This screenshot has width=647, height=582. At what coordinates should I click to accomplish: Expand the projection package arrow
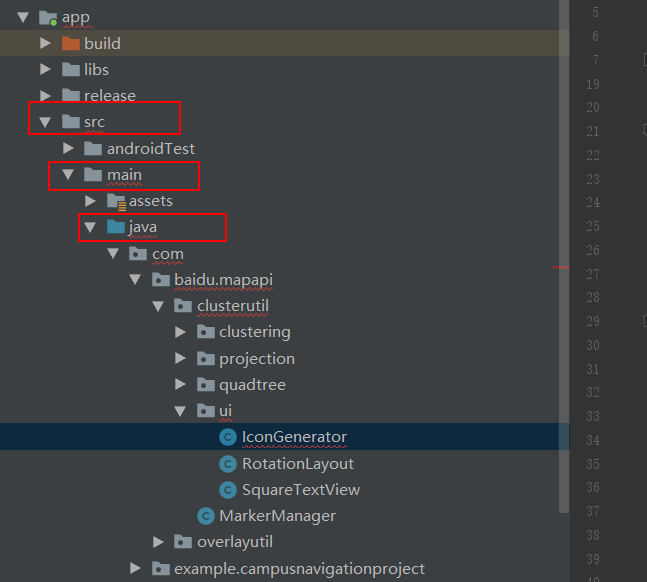point(180,358)
